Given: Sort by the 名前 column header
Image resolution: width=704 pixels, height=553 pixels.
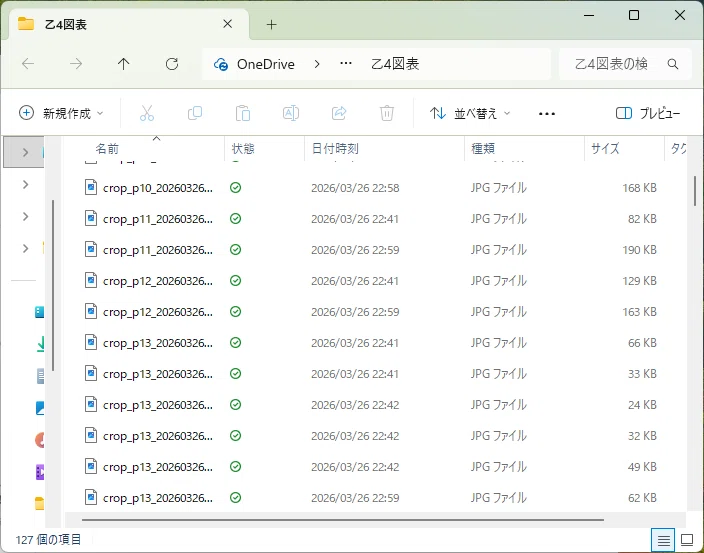Looking at the screenshot, I should (x=107, y=149).
